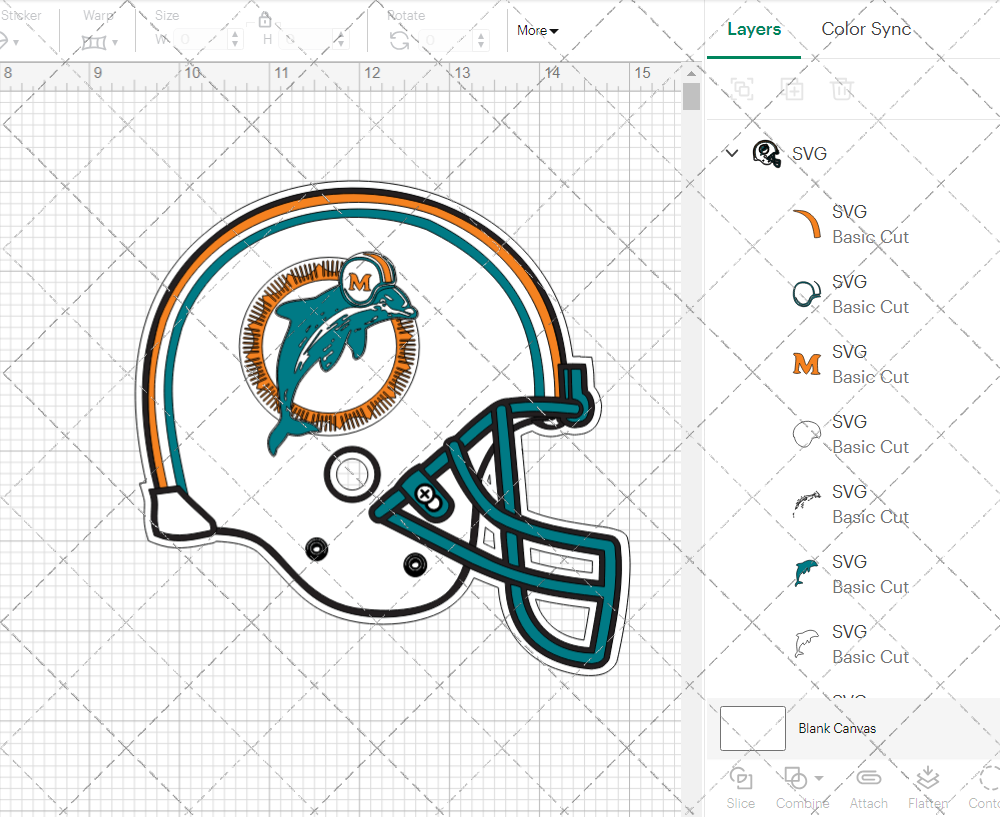This screenshot has height=817, width=1000.
Task: Click the height stepper arrows
Action: (341, 40)
